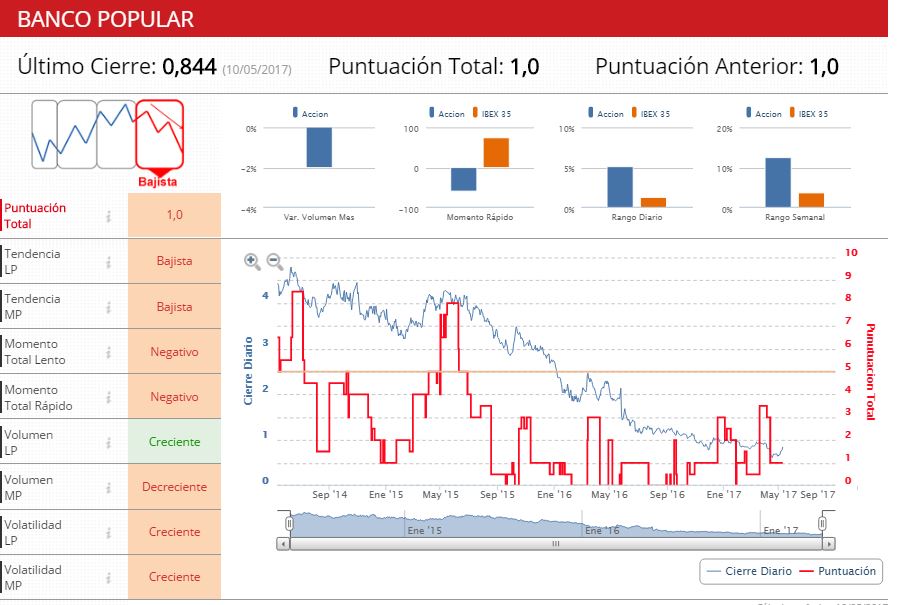
Task: Click right handle of the range selector
Action: coord(822,524)
